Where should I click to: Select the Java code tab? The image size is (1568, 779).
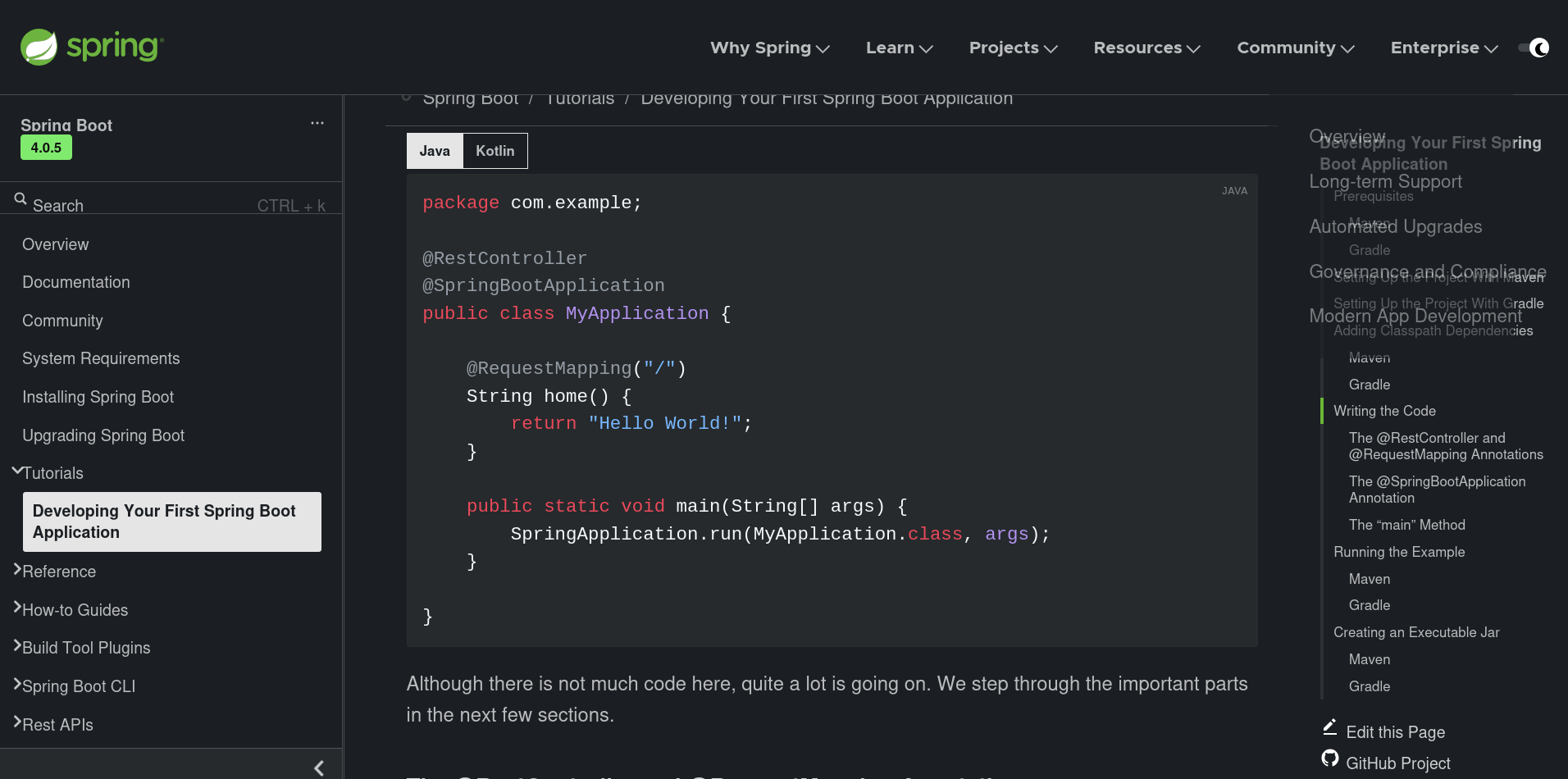pyautogui.click(x=435, y=151)
